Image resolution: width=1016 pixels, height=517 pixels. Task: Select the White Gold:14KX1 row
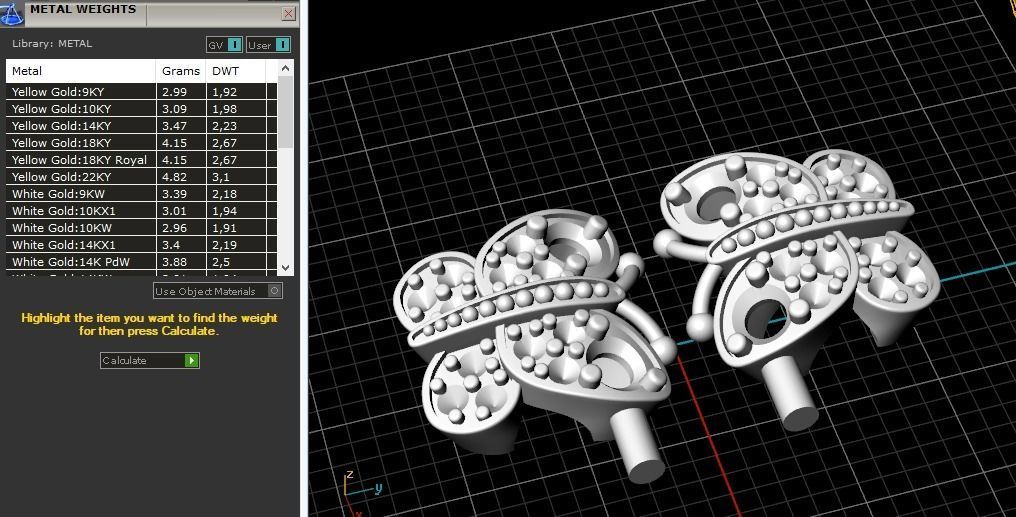(141, 245)
